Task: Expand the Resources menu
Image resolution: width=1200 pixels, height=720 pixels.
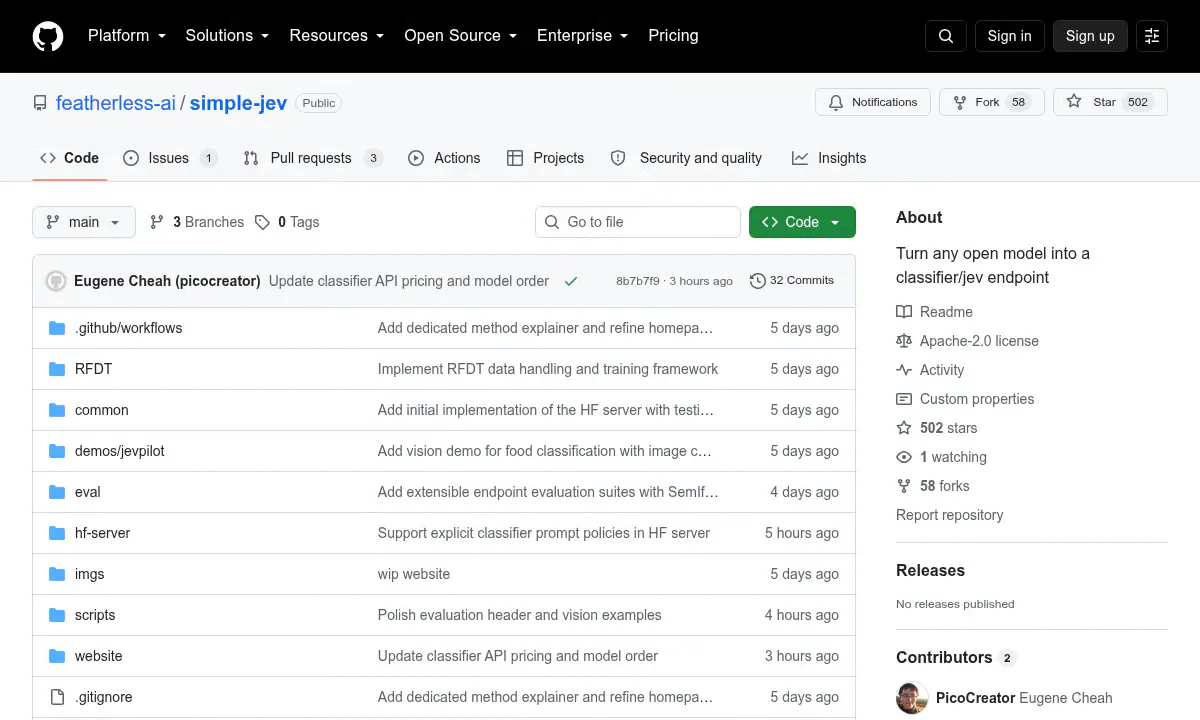Action: (x=337, y=36)
